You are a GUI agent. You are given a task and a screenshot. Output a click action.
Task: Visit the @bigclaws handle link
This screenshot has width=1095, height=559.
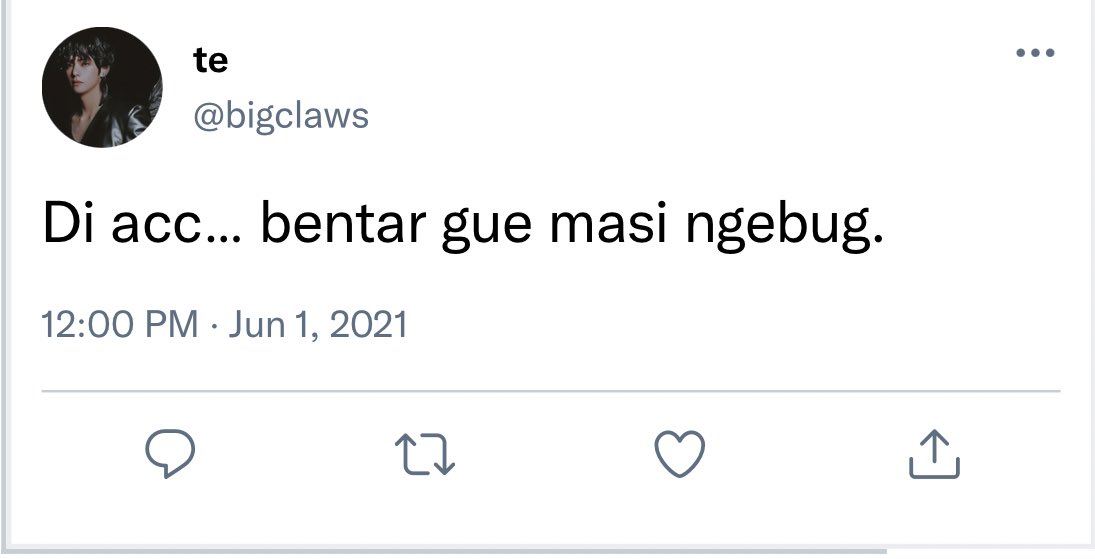[x=281, y=116]
